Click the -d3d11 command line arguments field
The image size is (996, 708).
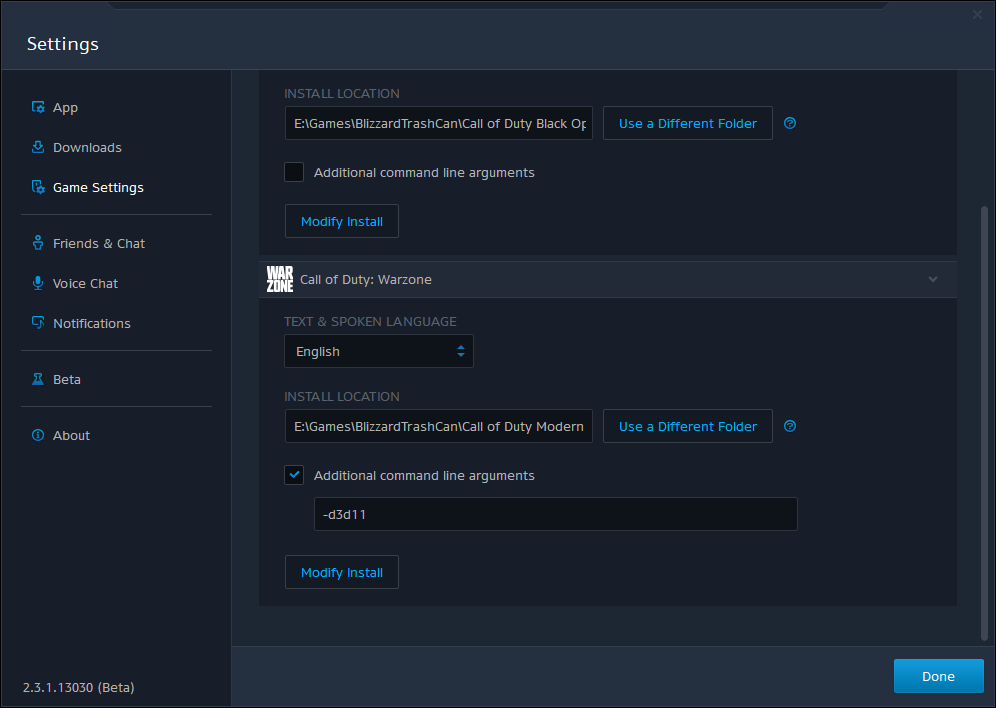(x=556, y=514)
